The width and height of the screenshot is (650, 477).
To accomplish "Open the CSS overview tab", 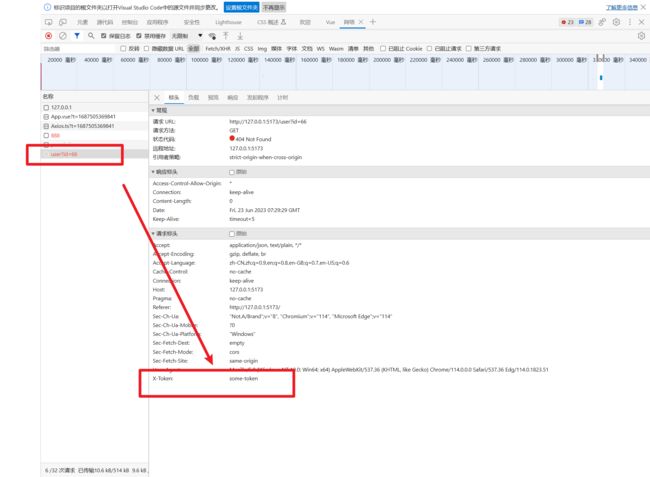I will pos(272,22).
